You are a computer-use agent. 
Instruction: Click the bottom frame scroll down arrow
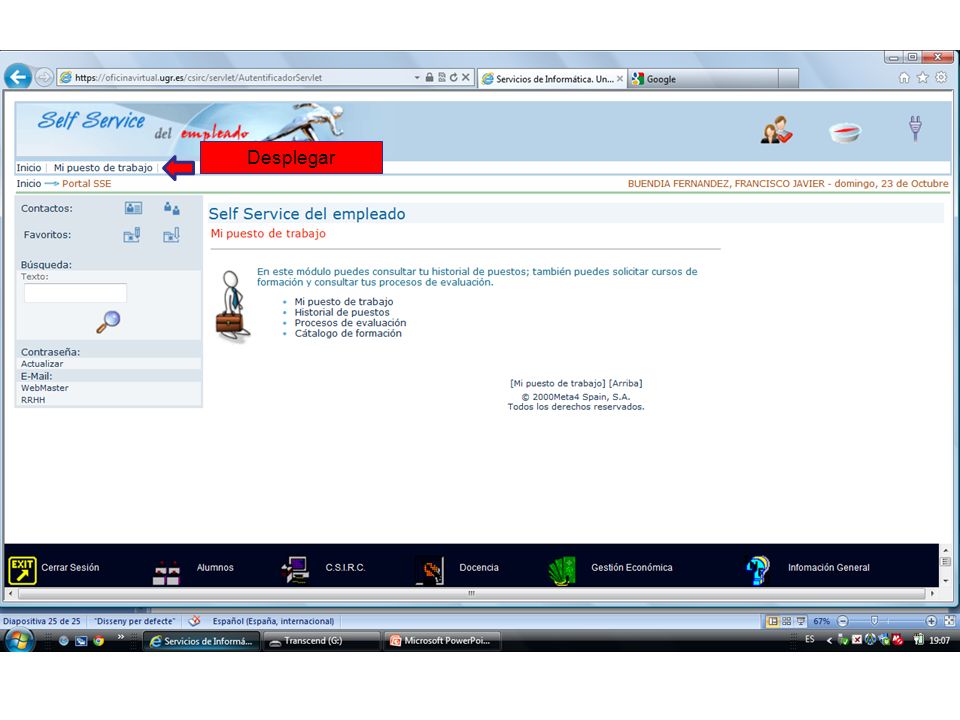945,581
